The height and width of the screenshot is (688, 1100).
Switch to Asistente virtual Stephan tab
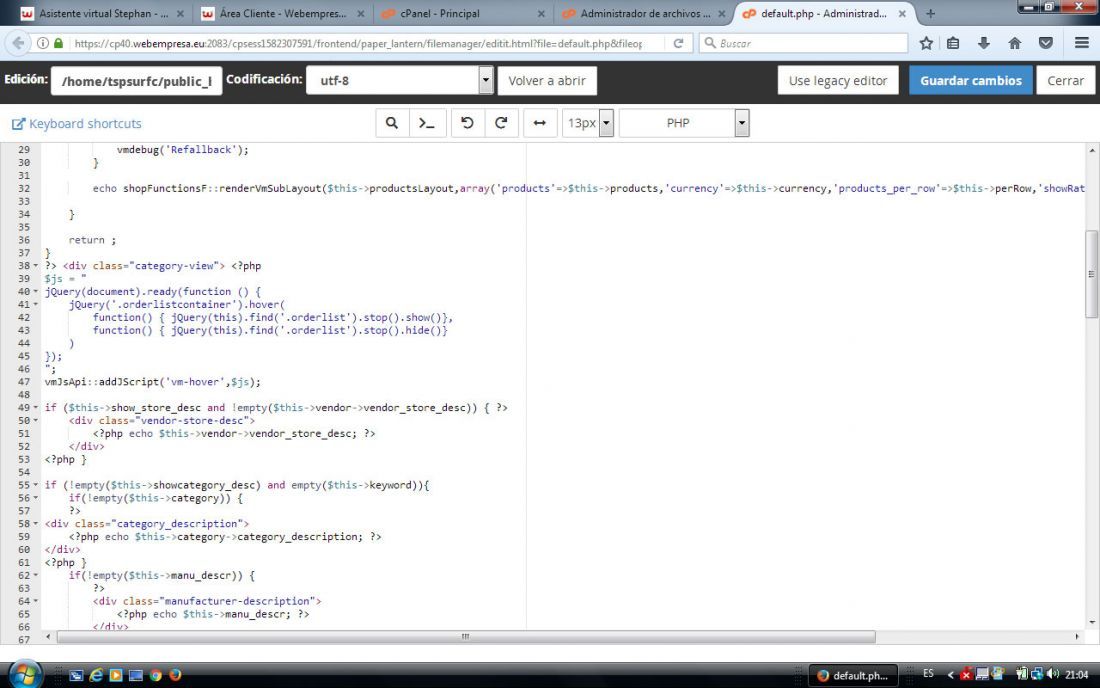tap(102, 13)
